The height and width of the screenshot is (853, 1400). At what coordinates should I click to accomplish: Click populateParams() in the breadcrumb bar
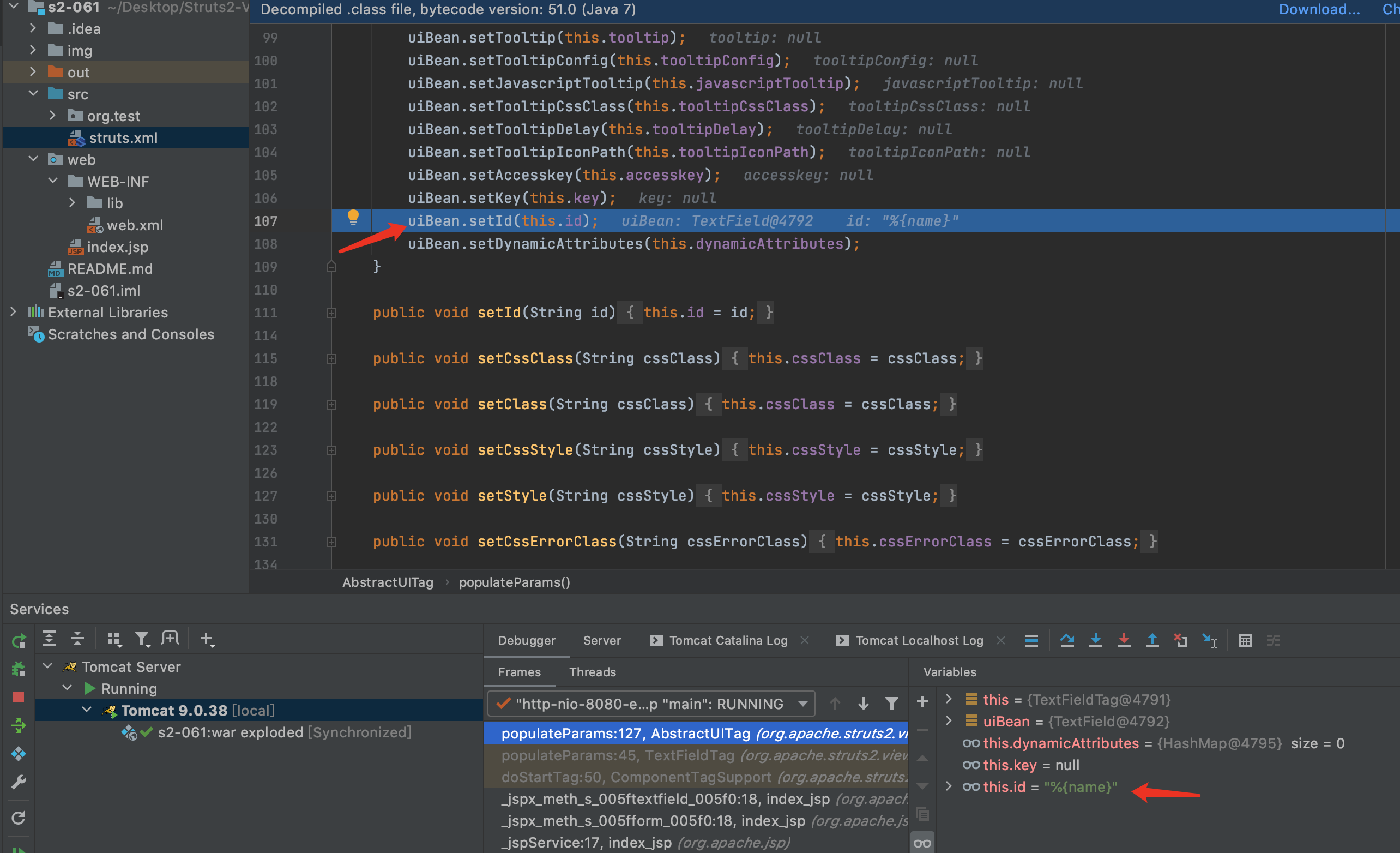tap(514, 582)
